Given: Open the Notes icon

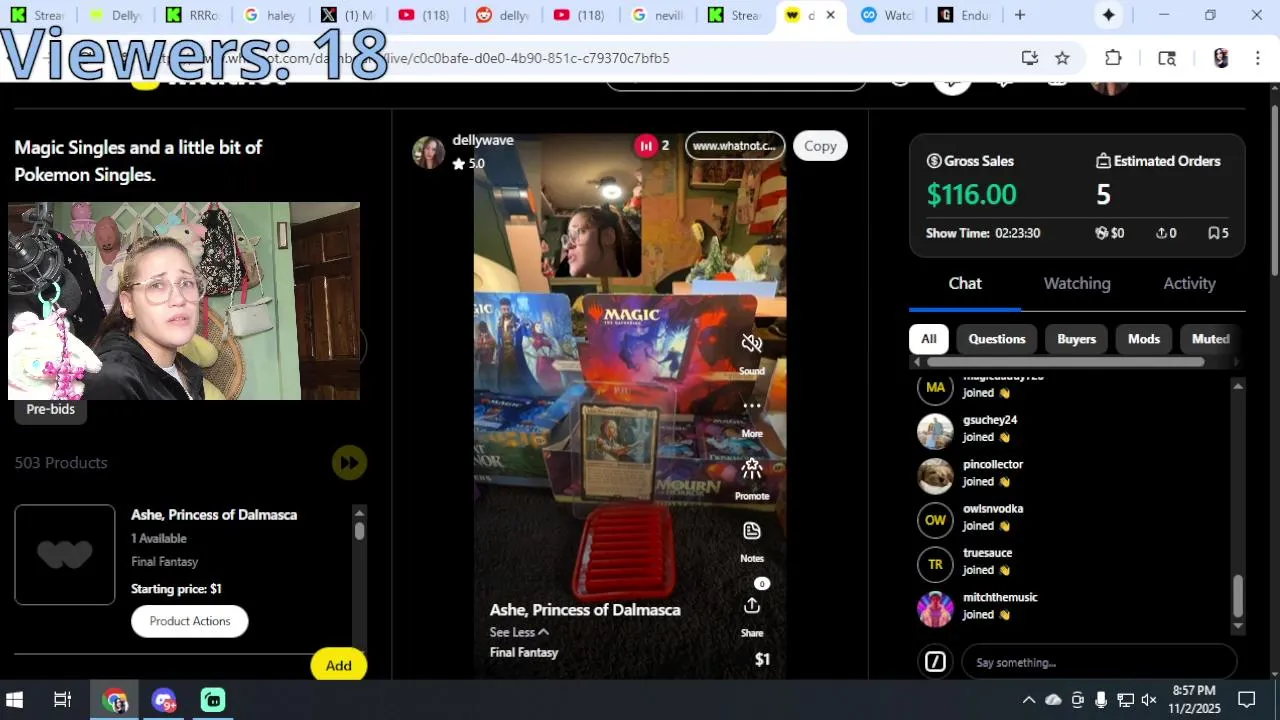Looking at the screenshot, I should coord(752,530).
